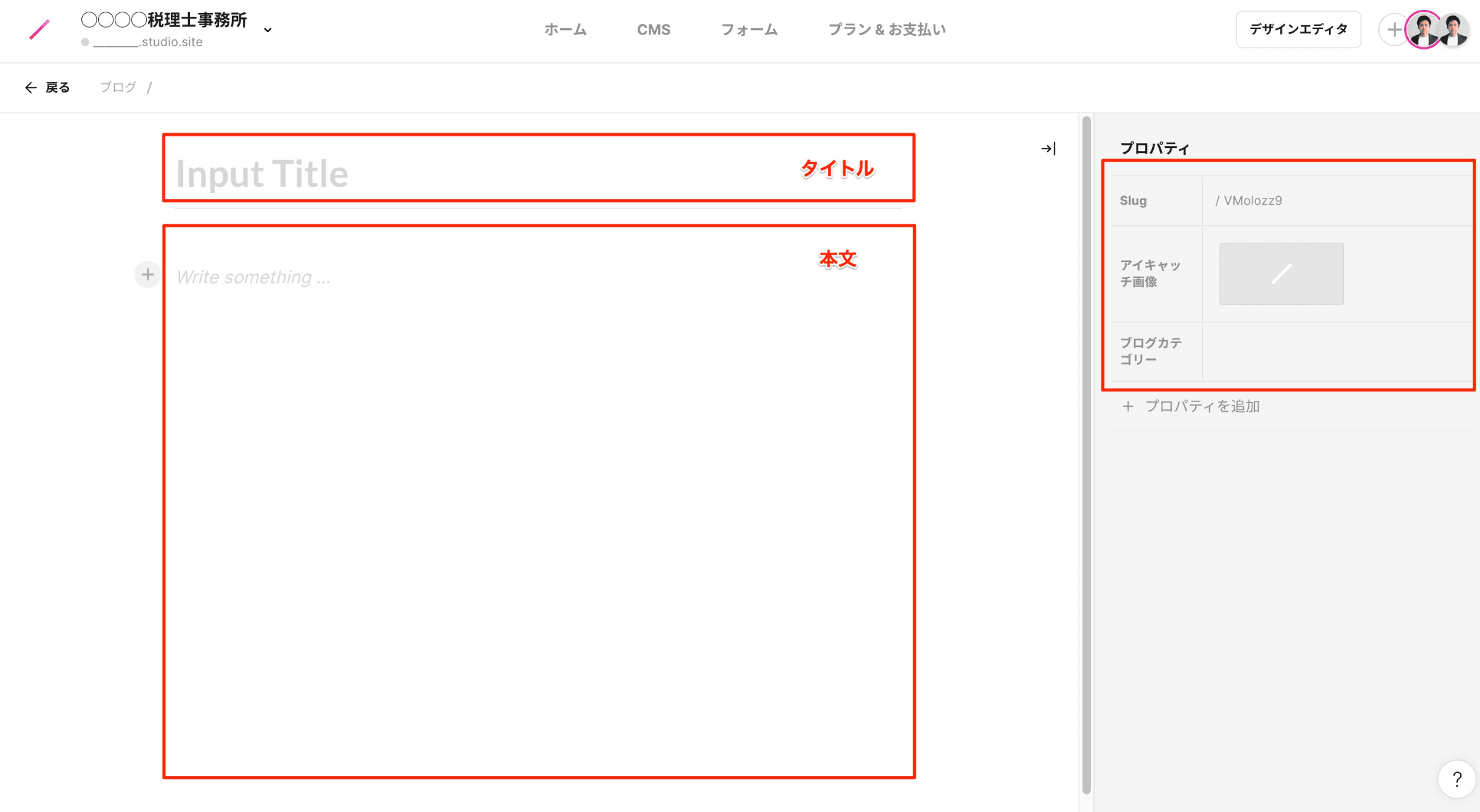Click the plus icon to invite a member
This screenshot has height=812, width=1480.
1392,30
